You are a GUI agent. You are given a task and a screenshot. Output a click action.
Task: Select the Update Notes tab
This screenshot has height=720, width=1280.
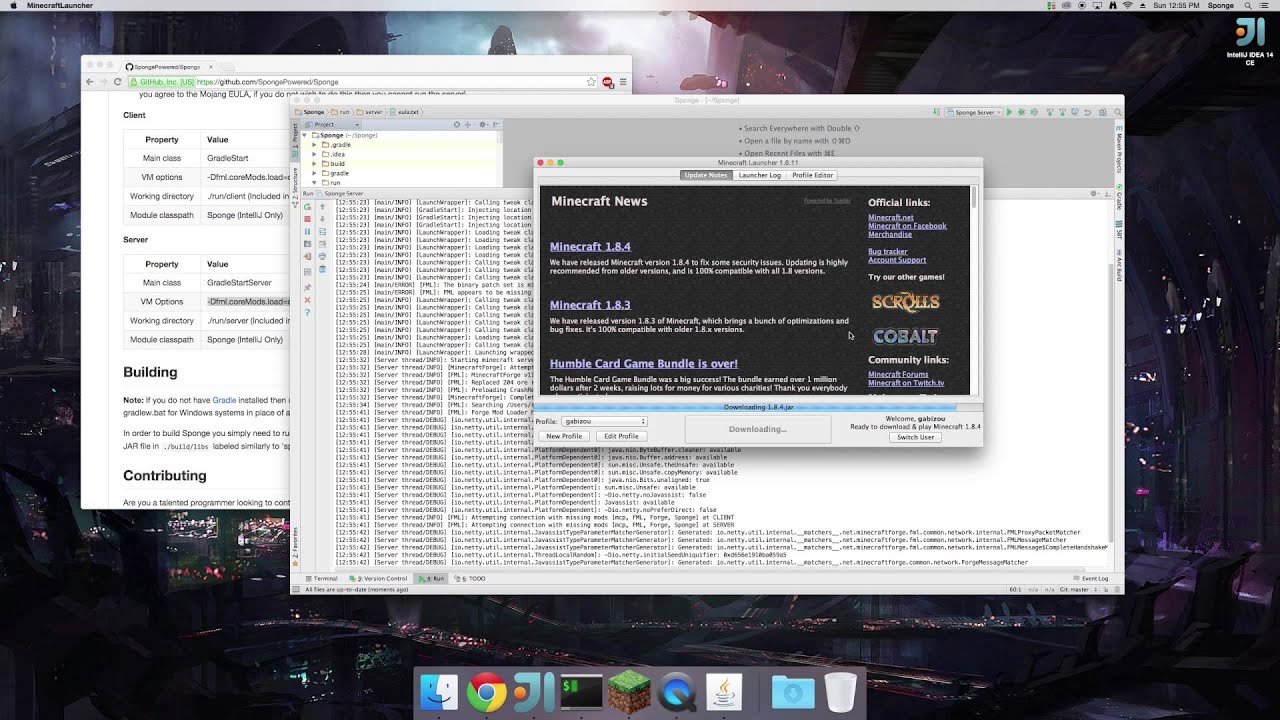(705, 175)
